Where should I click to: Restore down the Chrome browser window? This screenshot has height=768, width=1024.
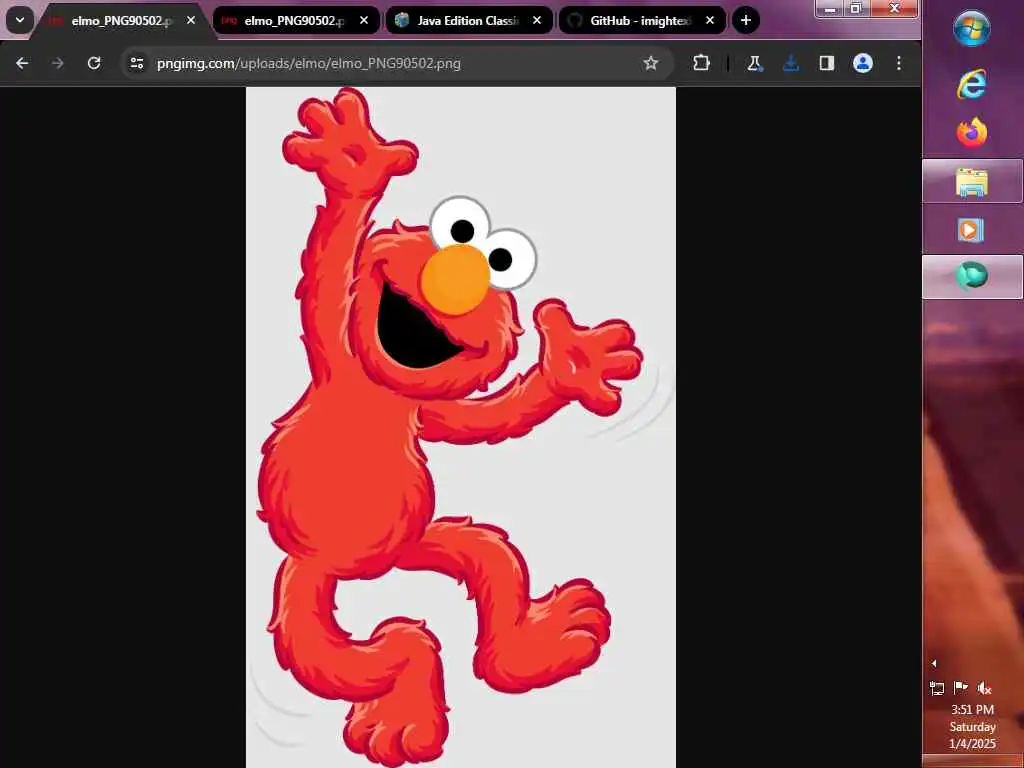click(x=856, y=8)
